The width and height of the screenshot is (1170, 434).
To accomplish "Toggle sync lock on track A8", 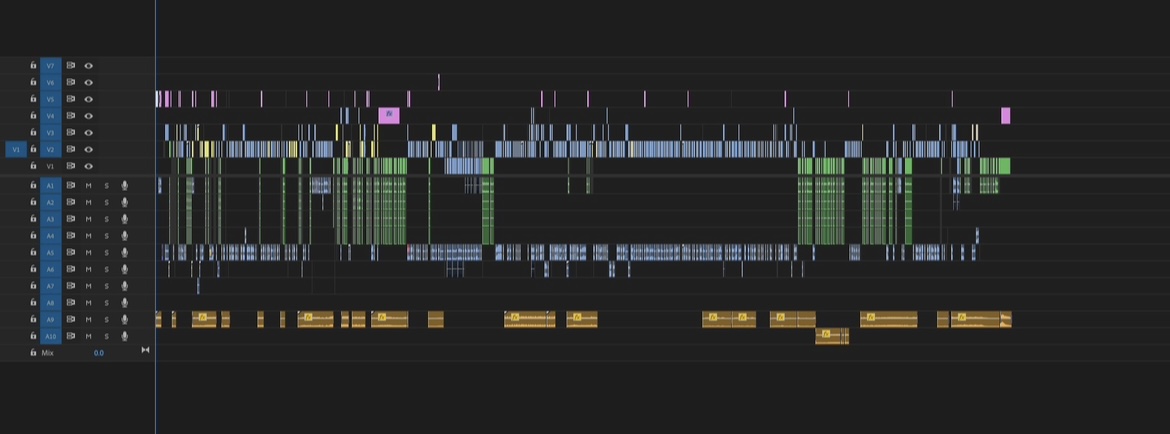I will point(71,302).
